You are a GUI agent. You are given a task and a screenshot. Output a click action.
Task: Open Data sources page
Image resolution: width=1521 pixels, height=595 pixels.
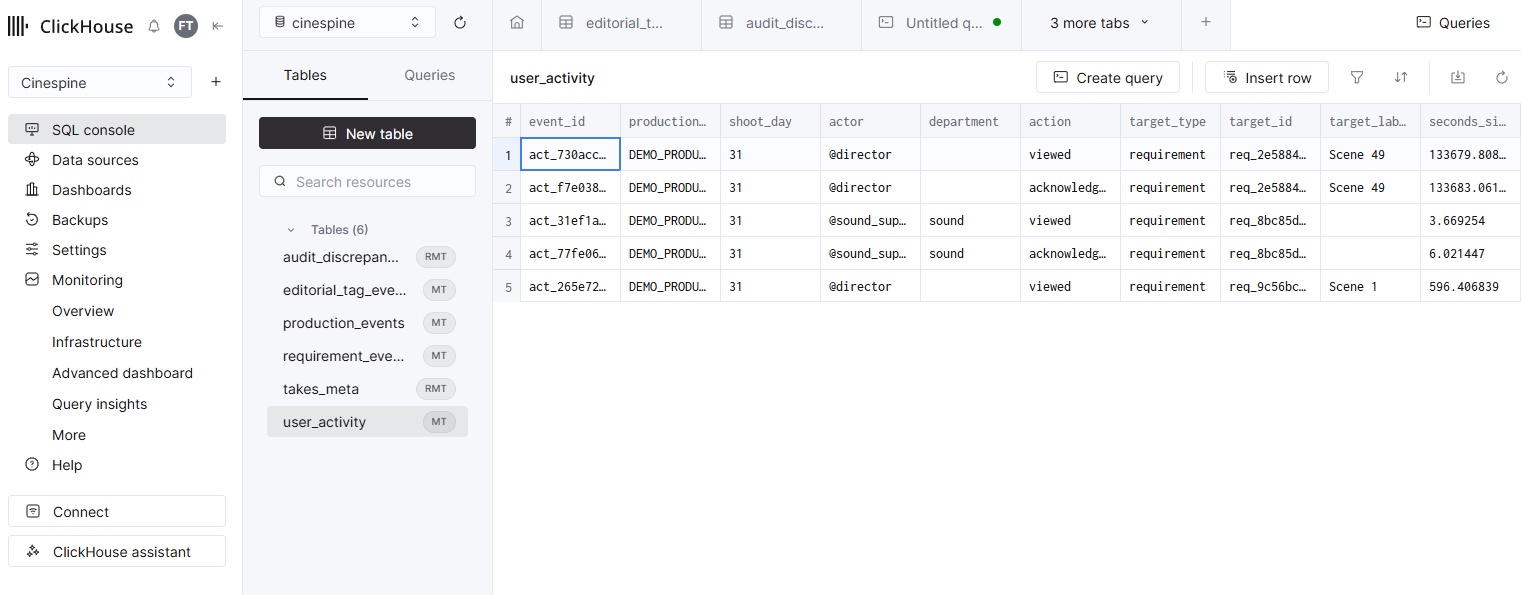117,159
